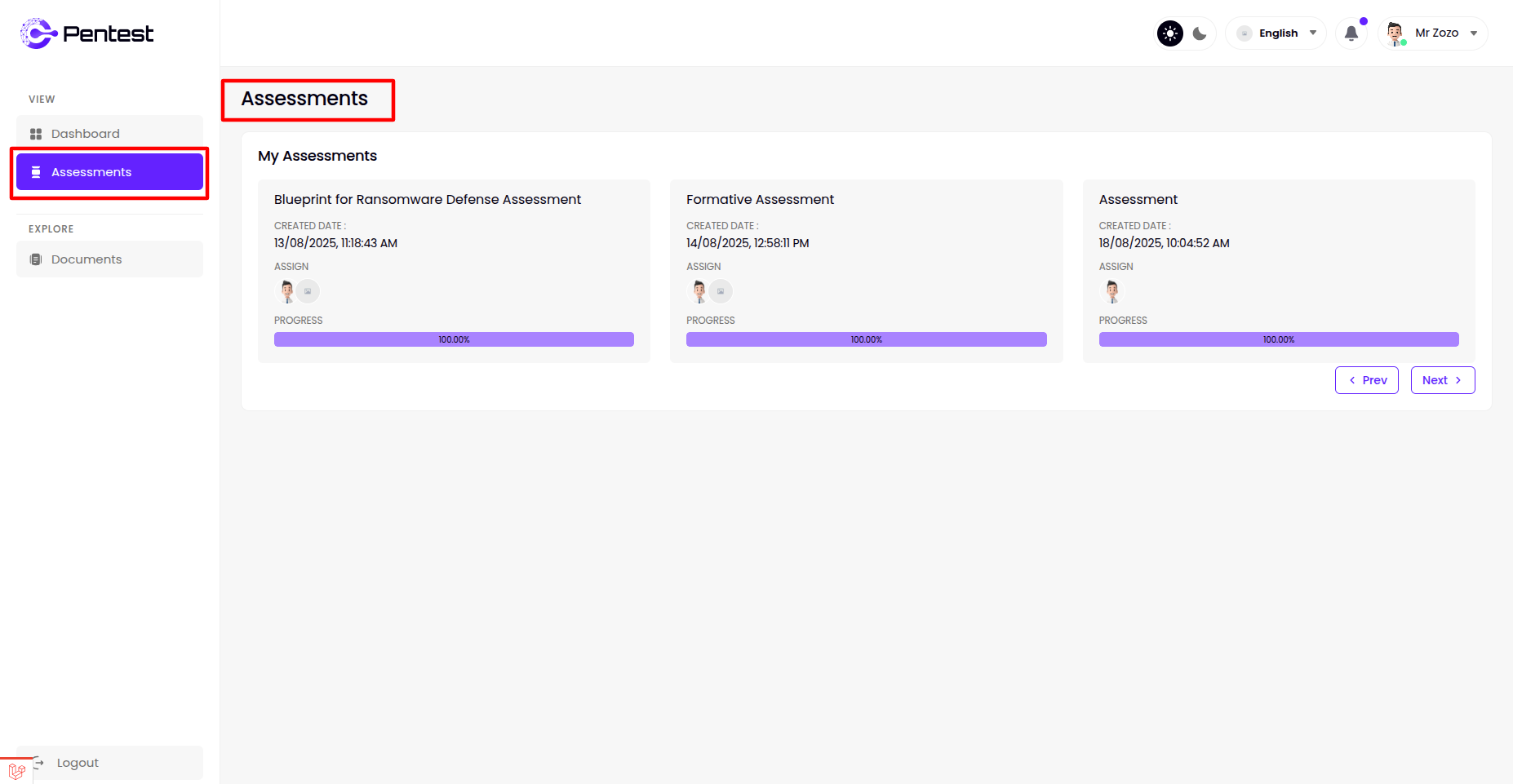Open the English language dropdown
Image resolution: width=1513 pixels, height=784 pixels.
1277,33
